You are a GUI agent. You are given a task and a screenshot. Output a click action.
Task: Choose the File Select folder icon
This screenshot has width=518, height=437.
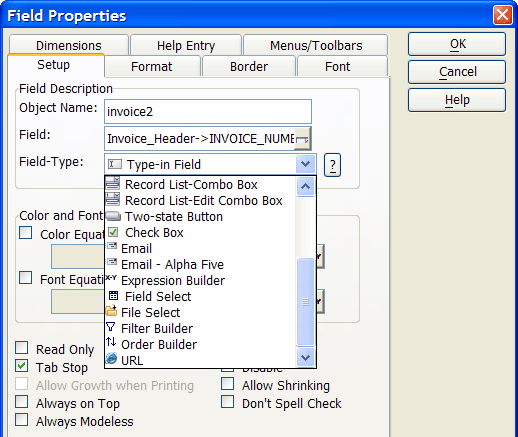pyautogui.click(x=111, y=311)
